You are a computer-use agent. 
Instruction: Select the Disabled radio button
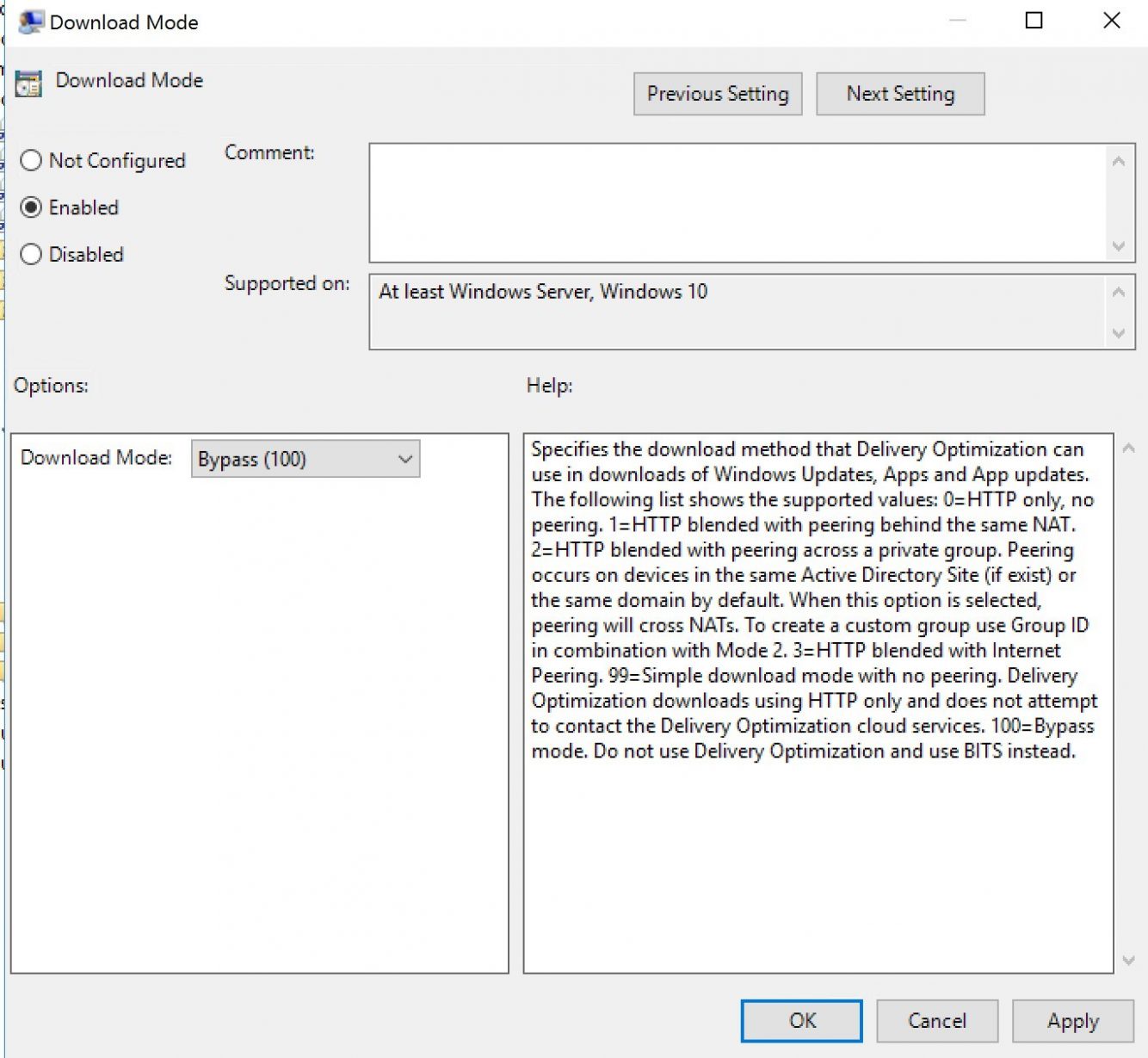[x=32, y=253]
